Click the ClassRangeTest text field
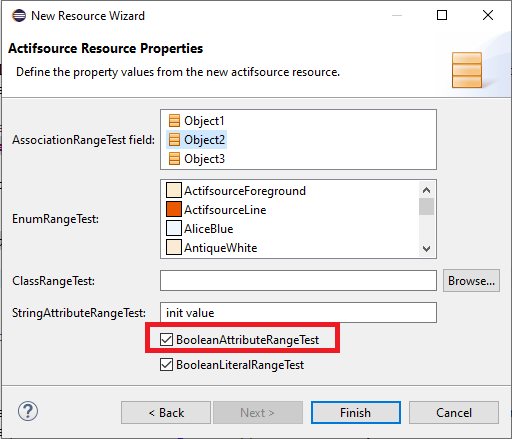The height and width of the screenshot is (439, 512). (x=298, y=281)
